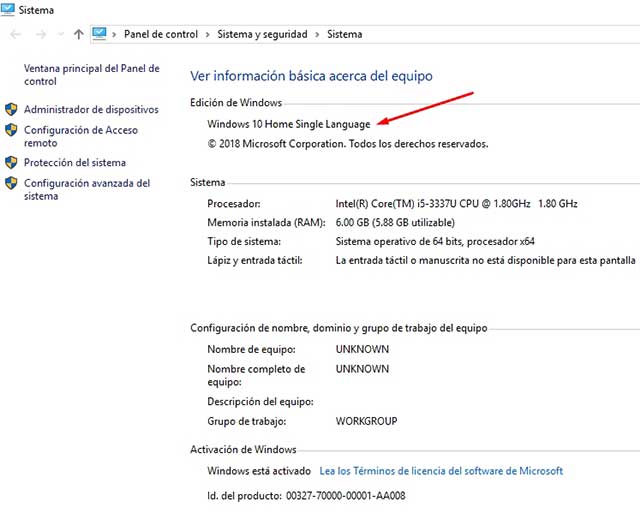This screenshot has height=531, width=640.
Task: Expand the chevron after Sistema y seguridad
Action: pyautogui.click(x=317, y=35)
